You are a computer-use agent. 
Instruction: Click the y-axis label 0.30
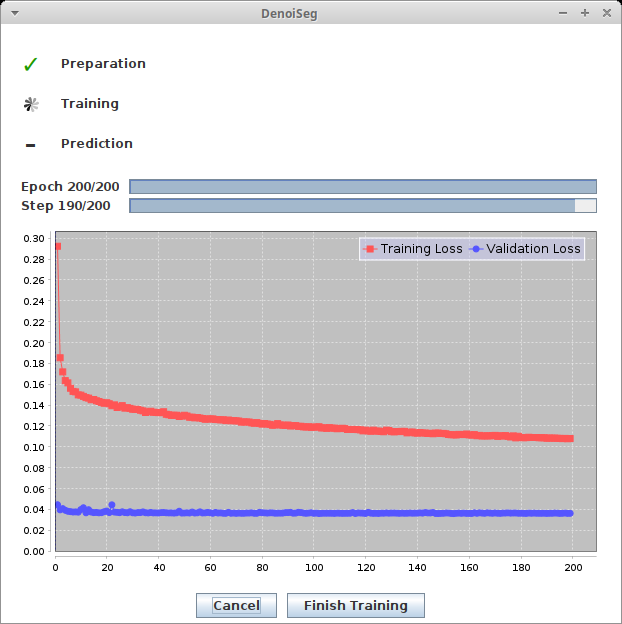click(x=34, y=238)
